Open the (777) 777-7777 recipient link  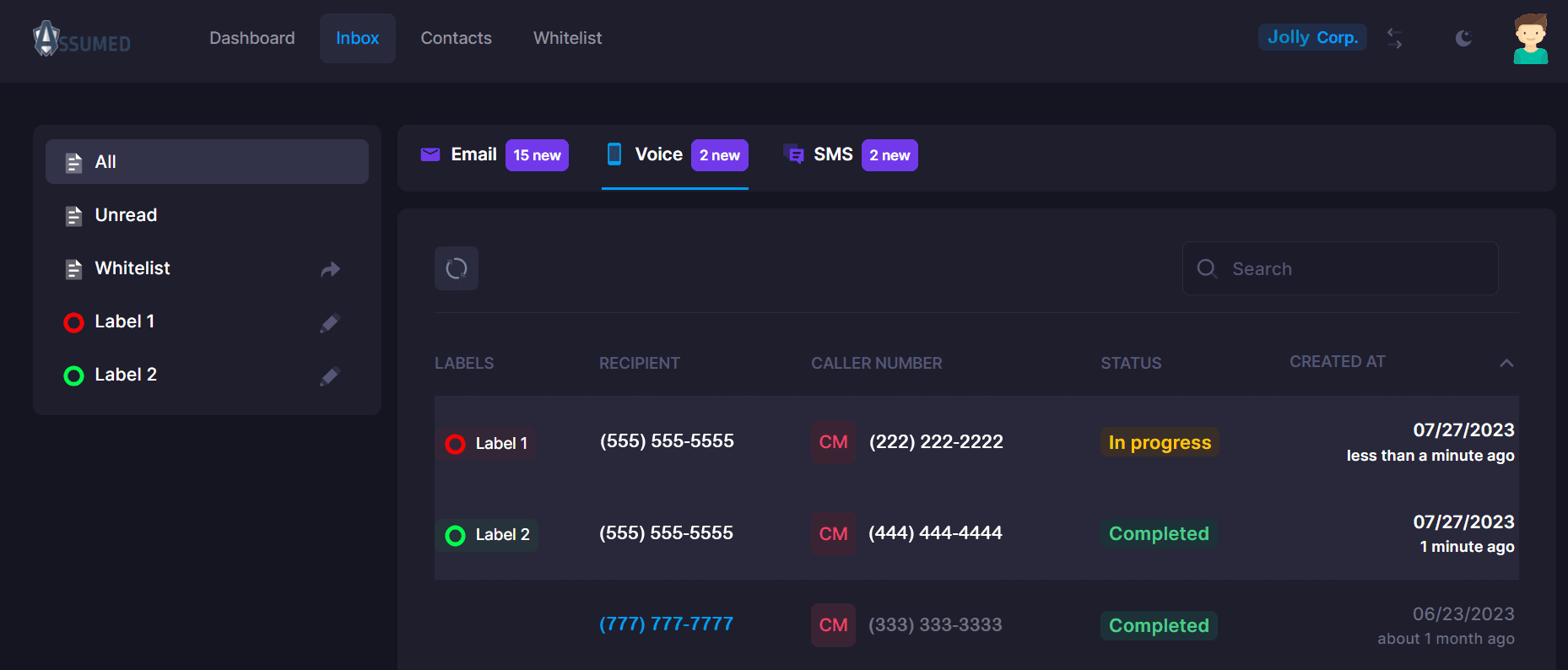point(666,624)
